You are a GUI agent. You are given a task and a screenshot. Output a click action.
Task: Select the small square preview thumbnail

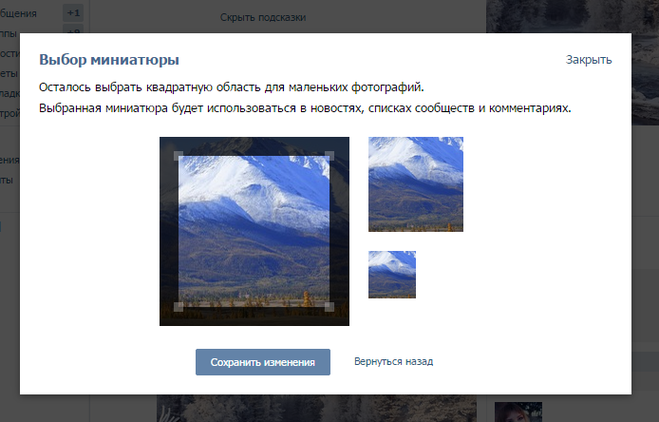click(392, 274)
